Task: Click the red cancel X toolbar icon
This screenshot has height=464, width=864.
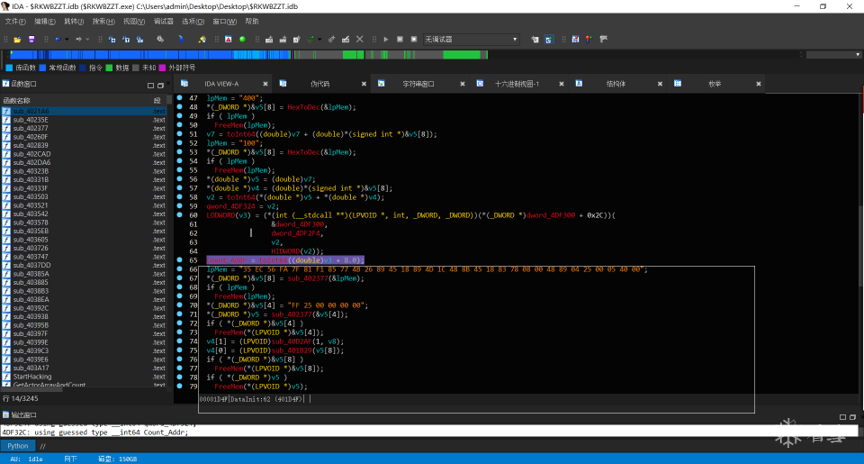Action: (x=360, y=40)
